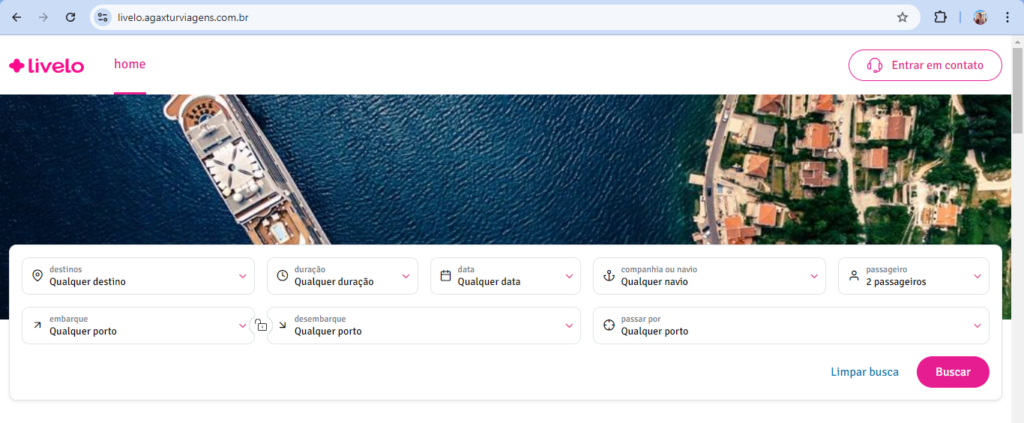This screenshot has width=1024, height=423.
Task: Click the data calendar icon
Action: [446, 276]
